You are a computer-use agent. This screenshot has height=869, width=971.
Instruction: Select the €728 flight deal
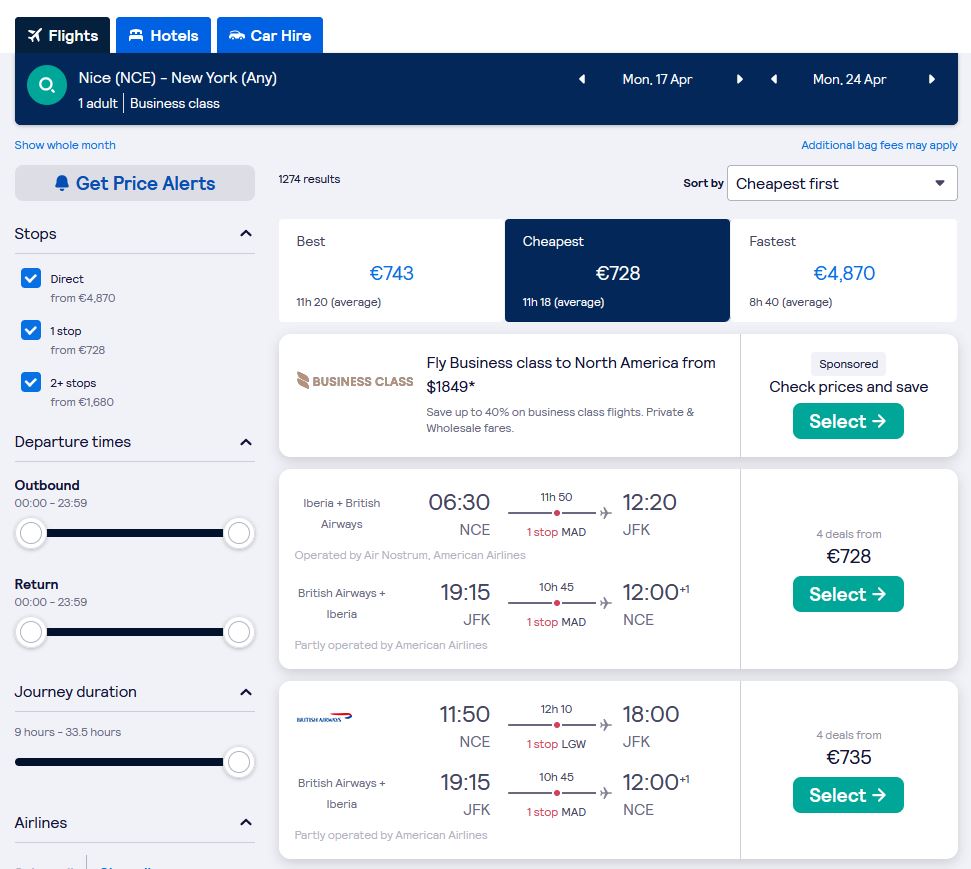coord(848,594)
